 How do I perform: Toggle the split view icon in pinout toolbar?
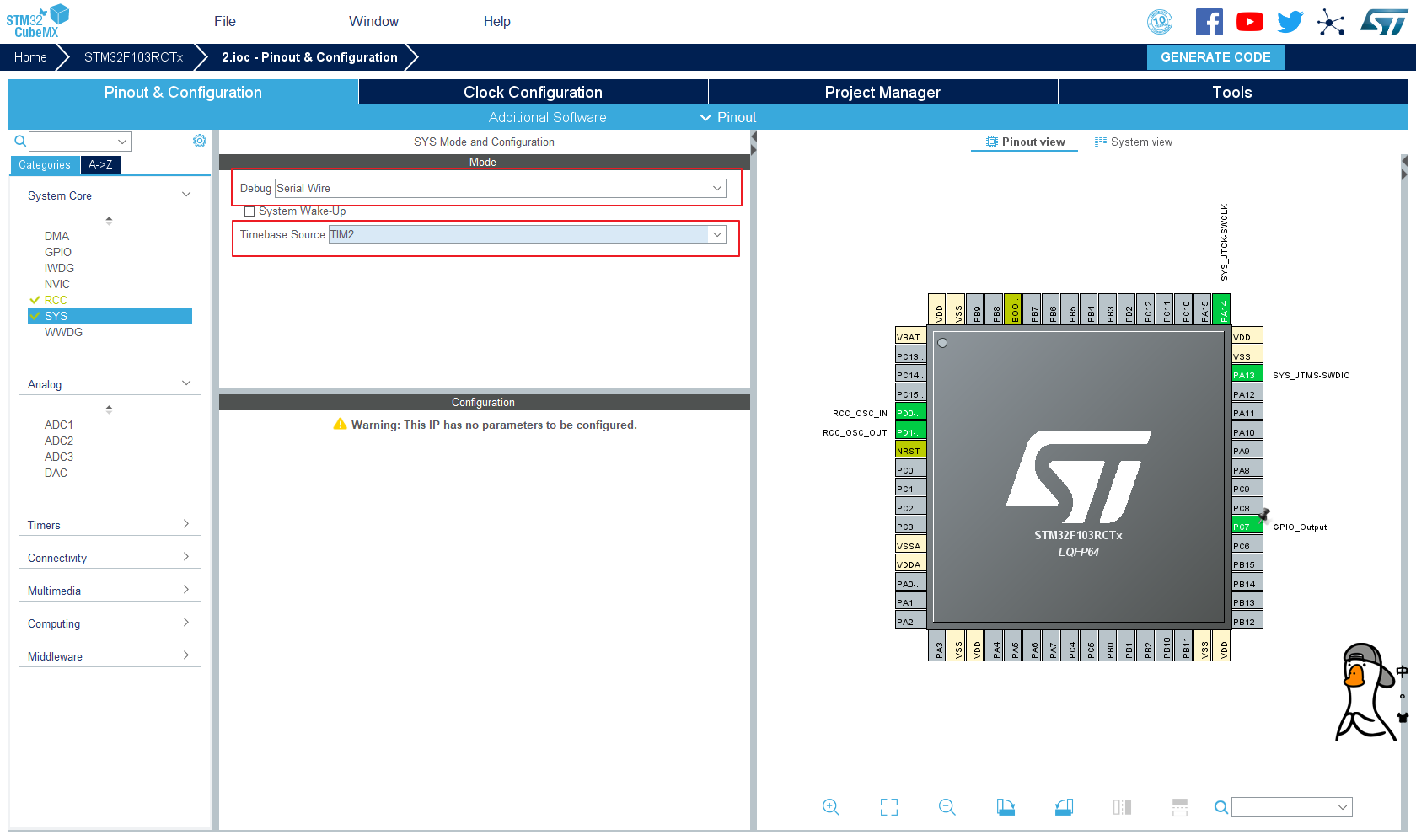coord(1122,807)
